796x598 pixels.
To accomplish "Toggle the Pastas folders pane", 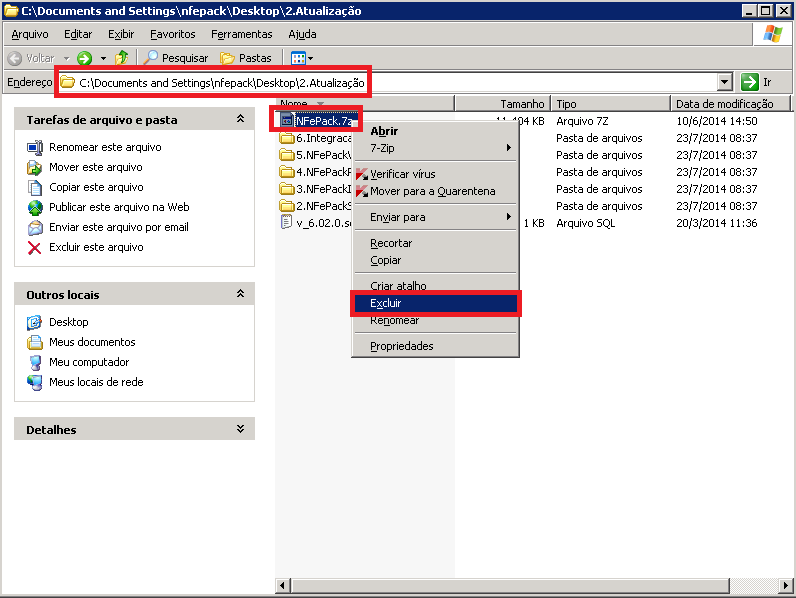I will (x=246, y=58).
